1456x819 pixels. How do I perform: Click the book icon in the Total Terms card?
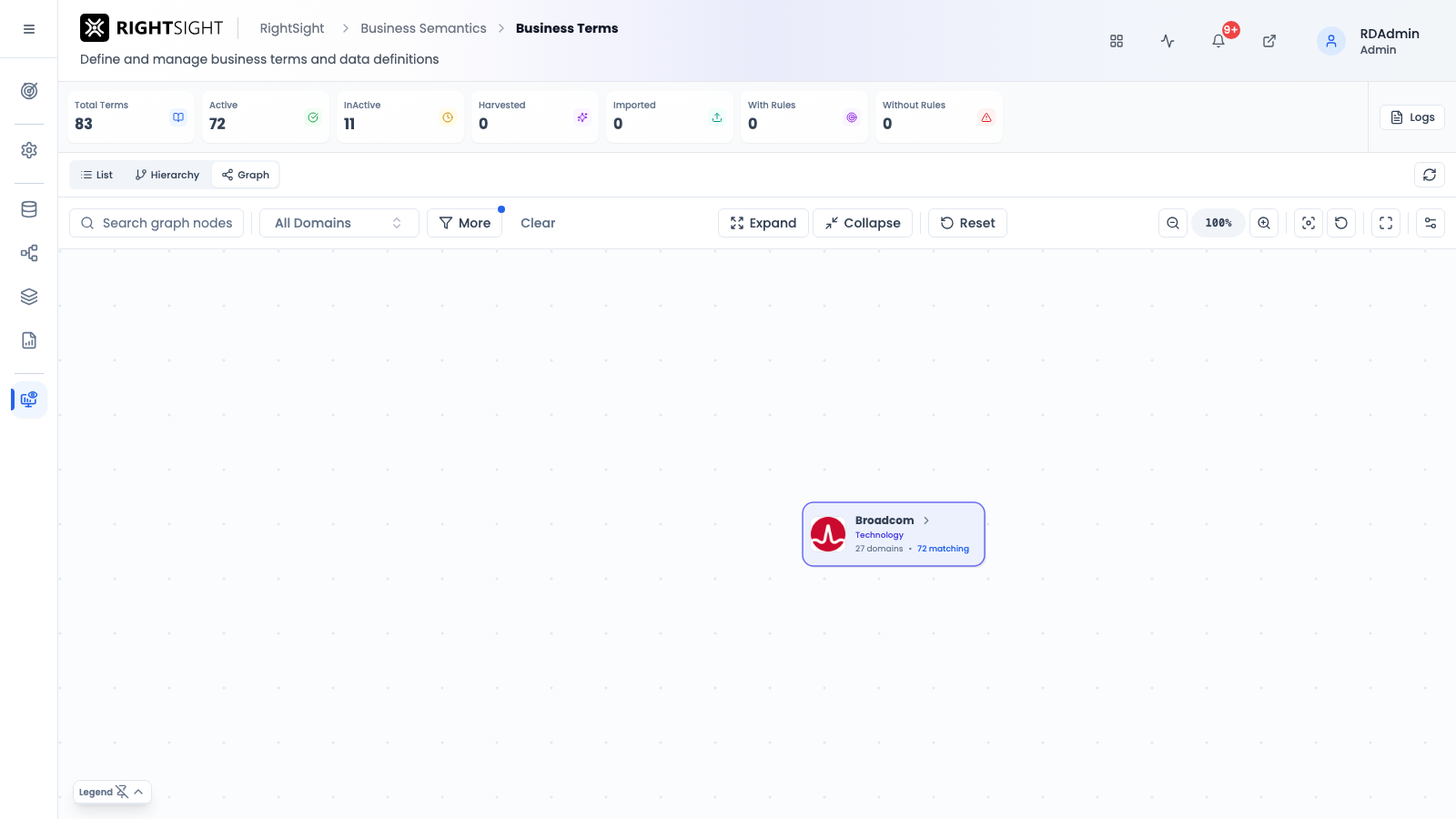coord(178,117)
